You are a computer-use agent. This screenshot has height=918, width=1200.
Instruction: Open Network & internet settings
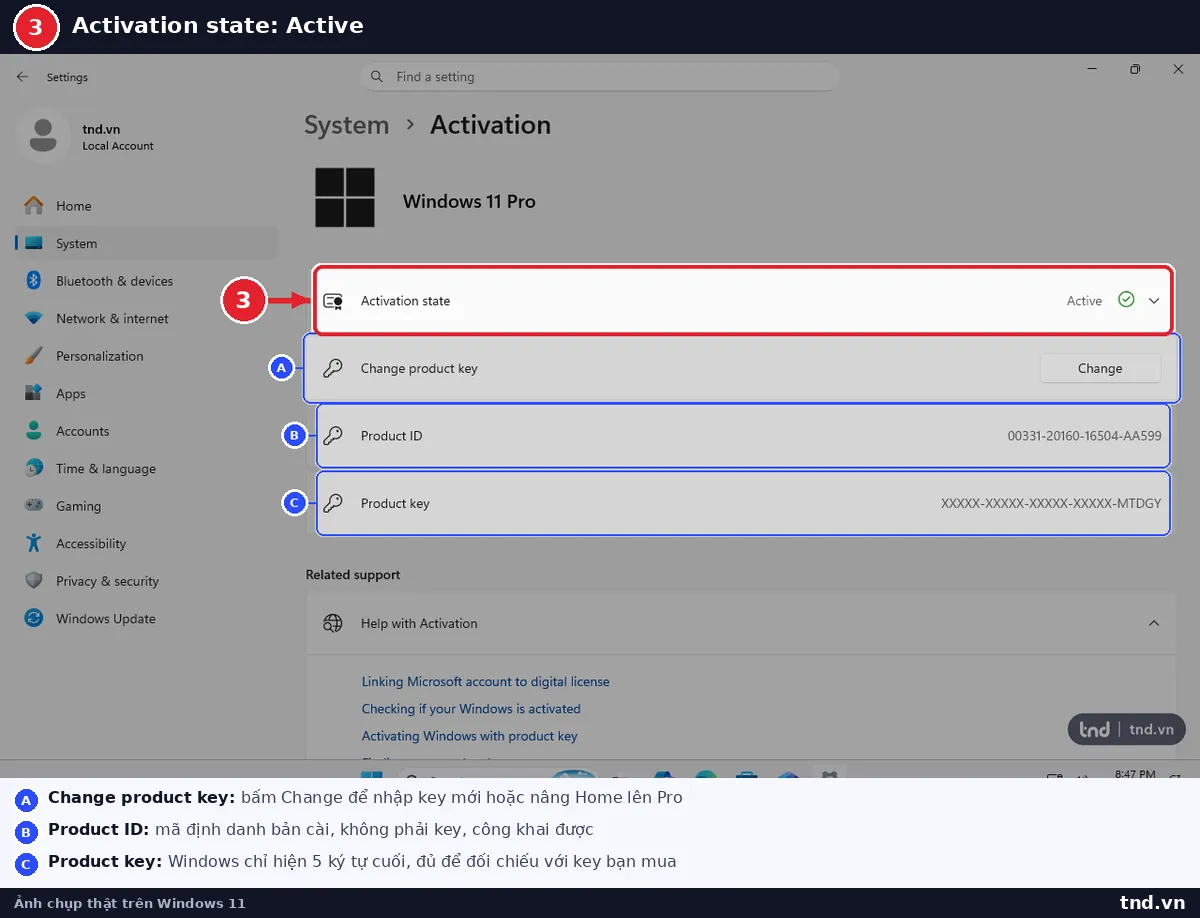(146, 318)
